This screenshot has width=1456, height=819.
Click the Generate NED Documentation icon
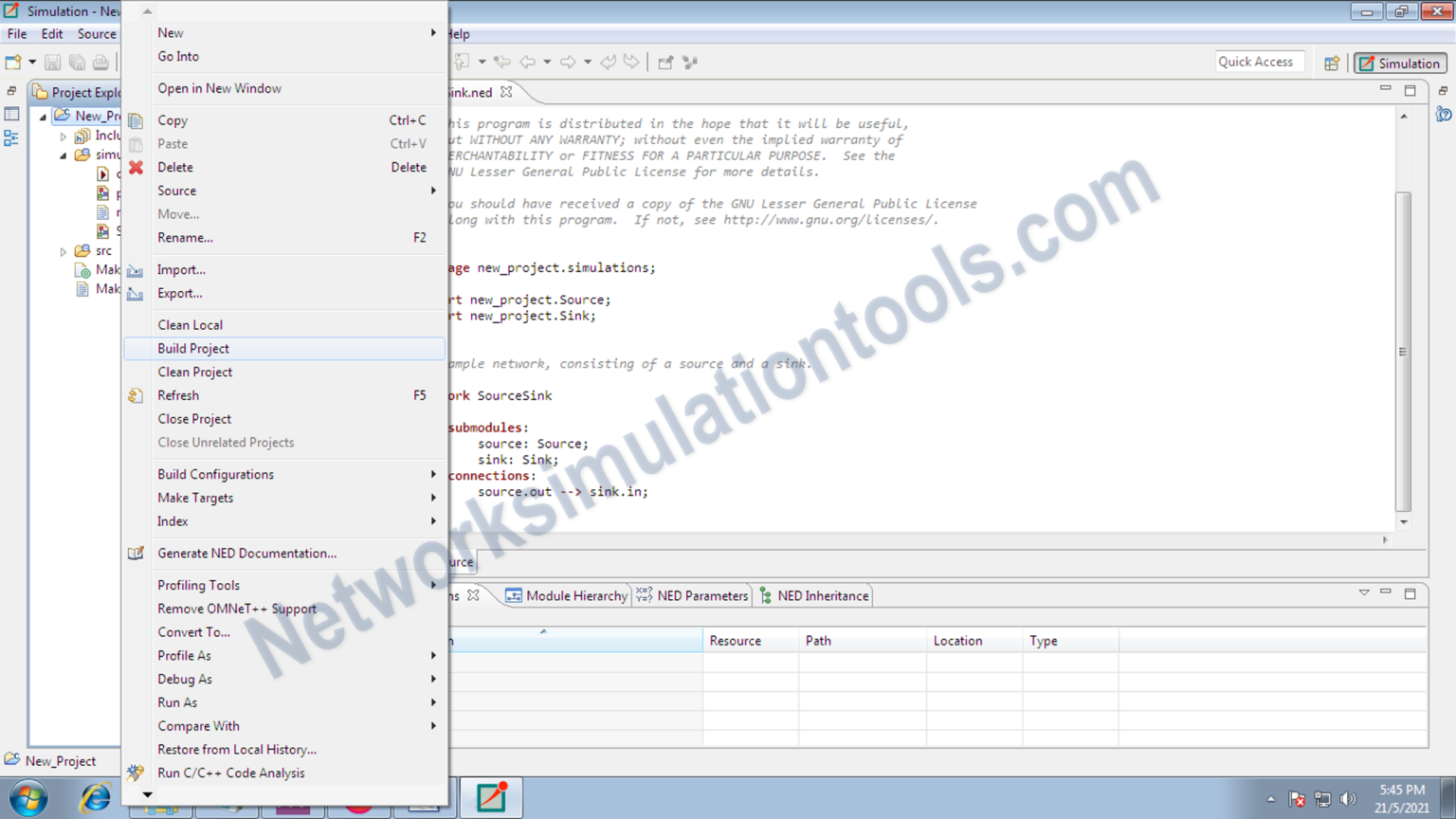(x=136, y=553)
